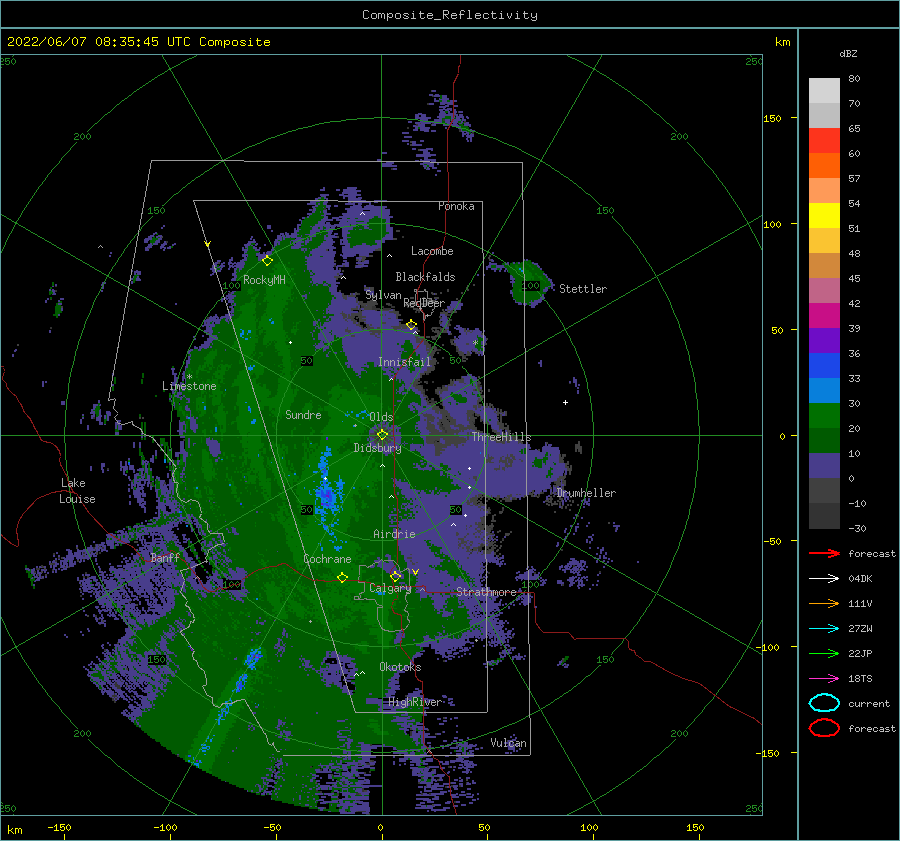The image size is (900, 841).
Task: Select the 20 dBZ green color swatch
Action: pos(824,415)
